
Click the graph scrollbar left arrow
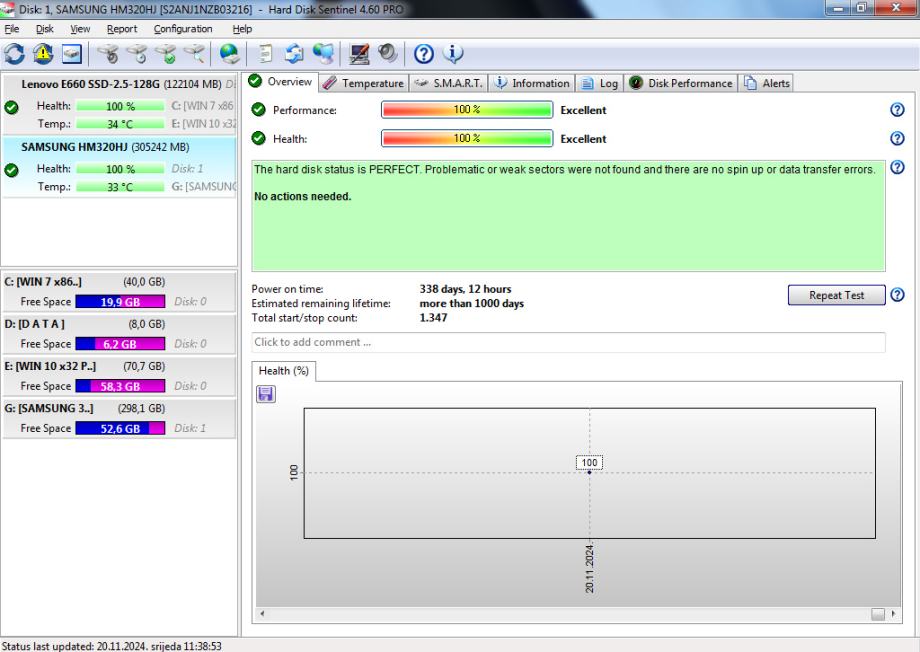[x=262, y=614]
